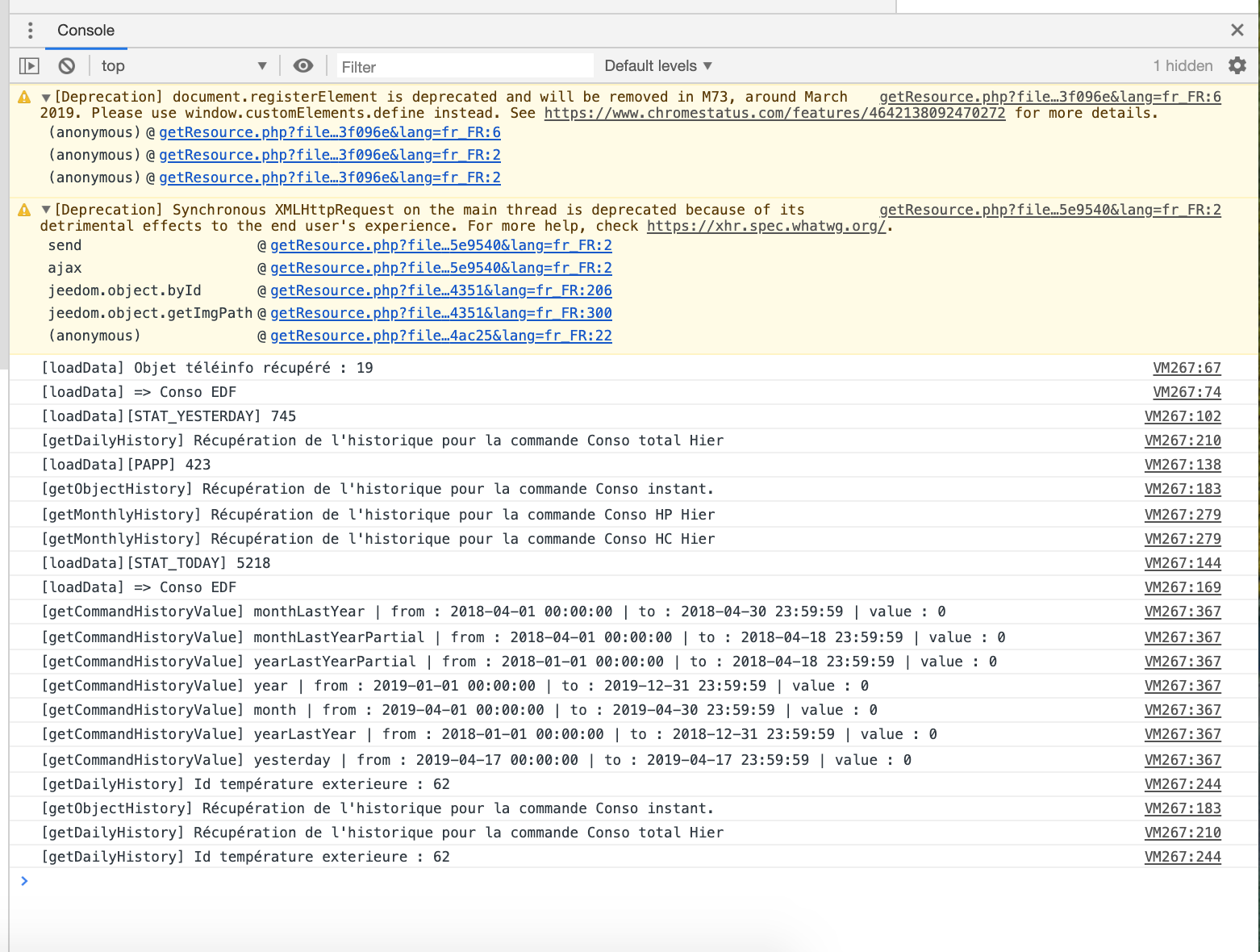This screenshot has width=1260, height=952.
Task: Open the send frame source link
Action: click(x=441, y=245)
